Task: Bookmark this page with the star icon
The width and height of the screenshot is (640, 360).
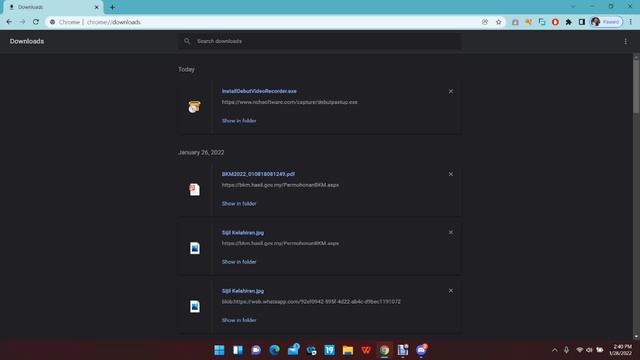Action: coord(498,22)
